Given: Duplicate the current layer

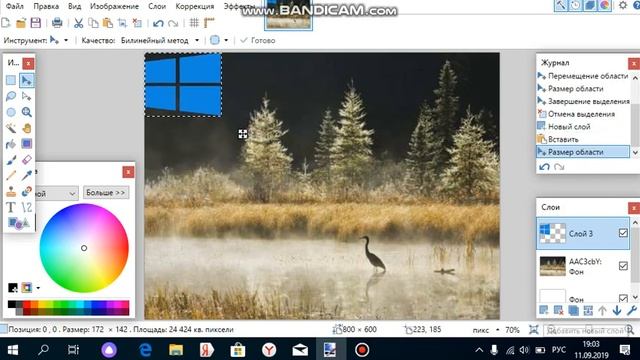Looking at the screenshot, I should [573, 311].
